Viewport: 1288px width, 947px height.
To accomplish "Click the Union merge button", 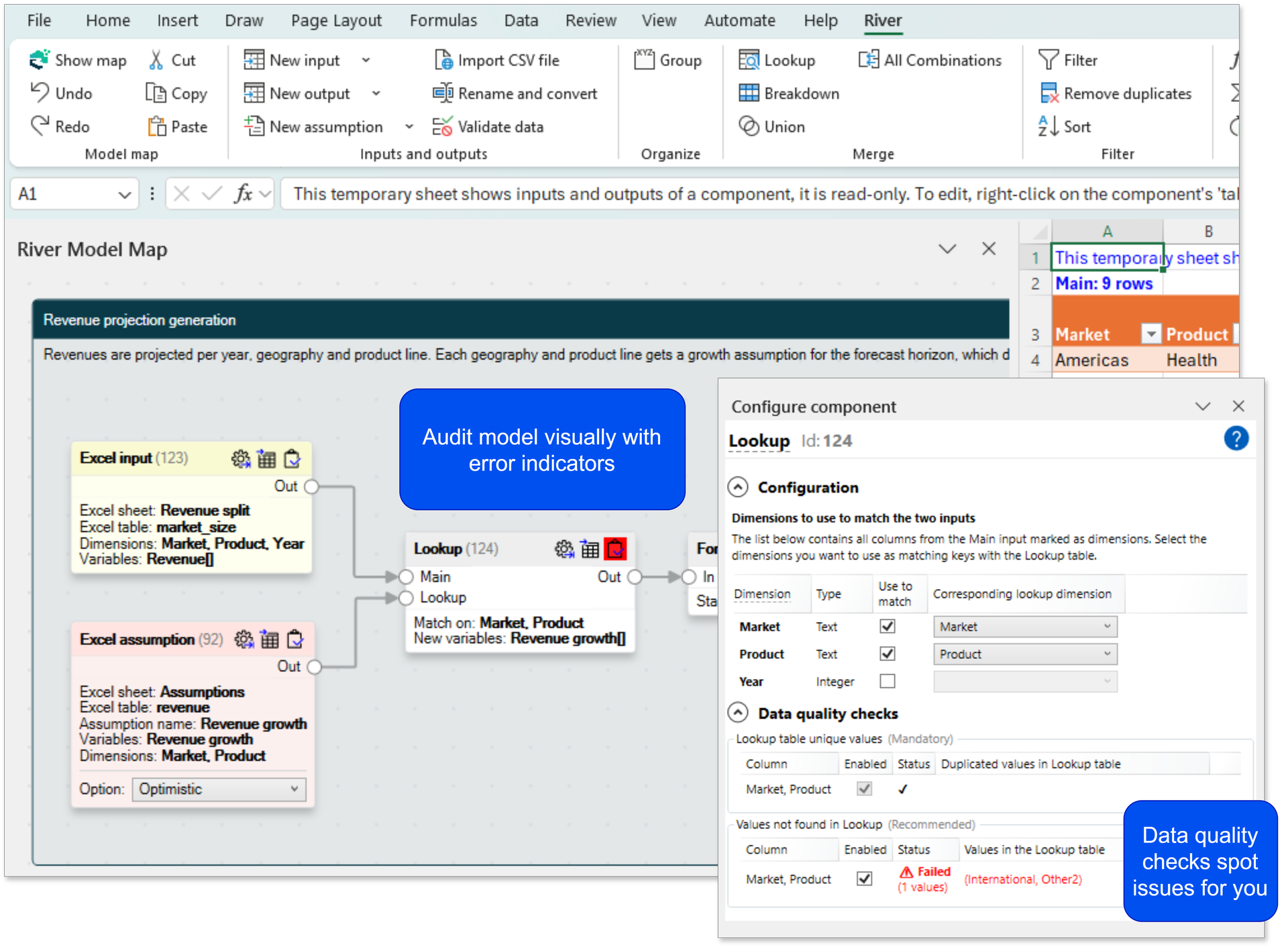I will 772,127.
